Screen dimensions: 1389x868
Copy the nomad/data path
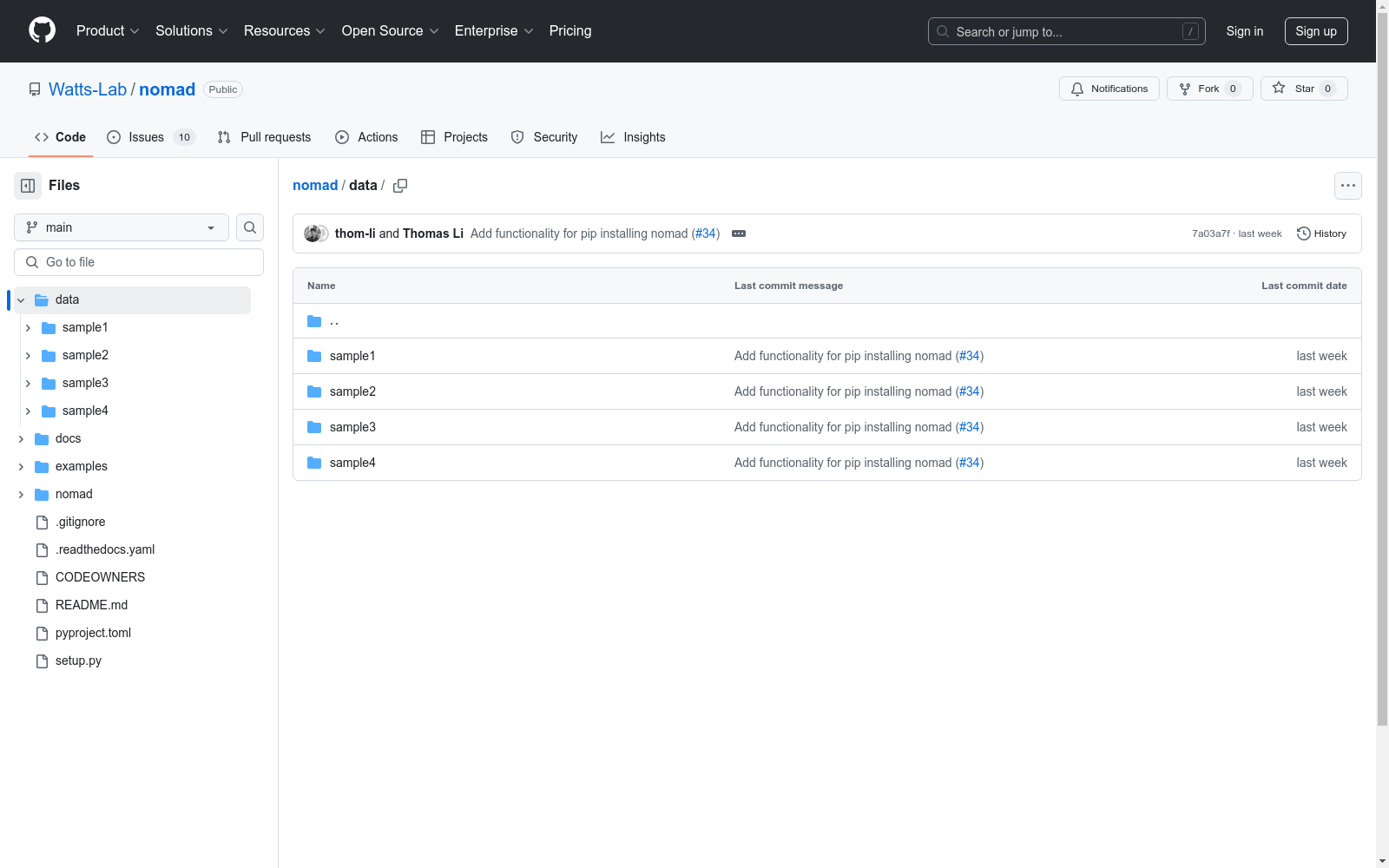[400, 186]
